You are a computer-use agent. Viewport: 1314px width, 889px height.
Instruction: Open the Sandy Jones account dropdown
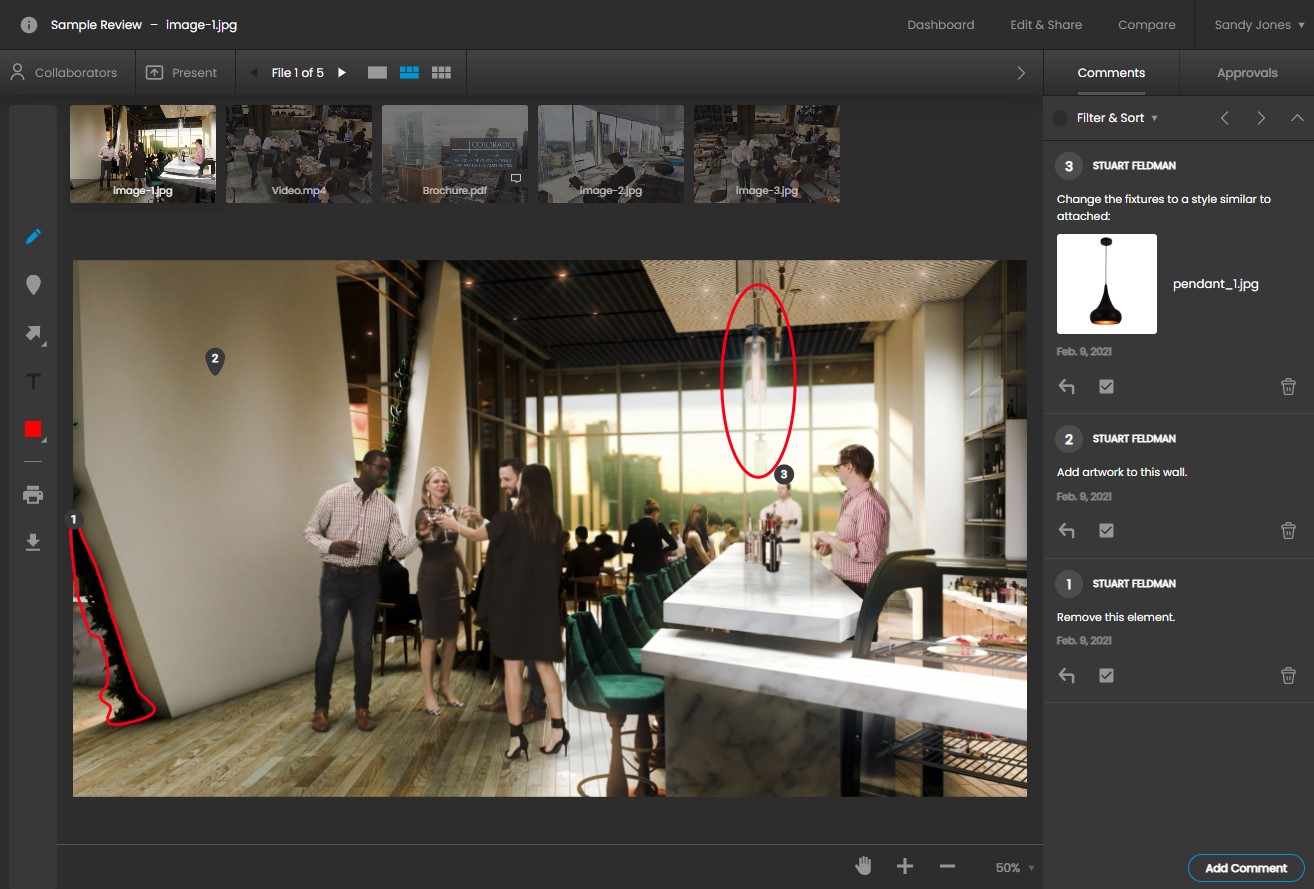[1256, 24]
